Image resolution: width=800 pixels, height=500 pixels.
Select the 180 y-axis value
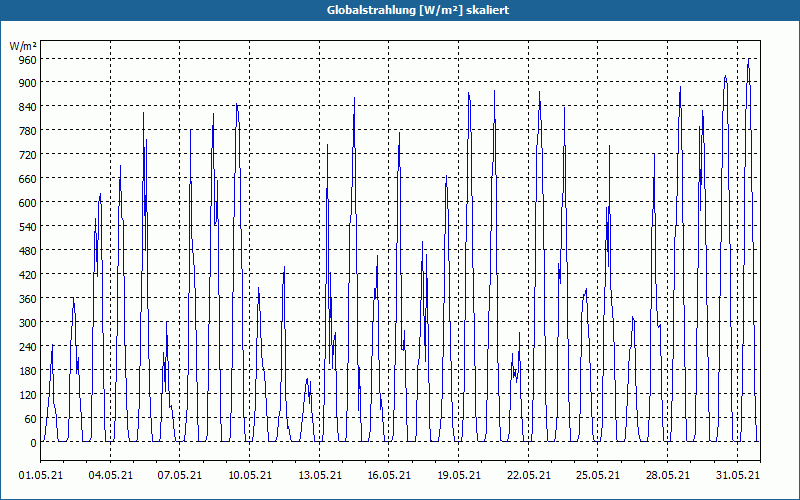click(28, 371)
